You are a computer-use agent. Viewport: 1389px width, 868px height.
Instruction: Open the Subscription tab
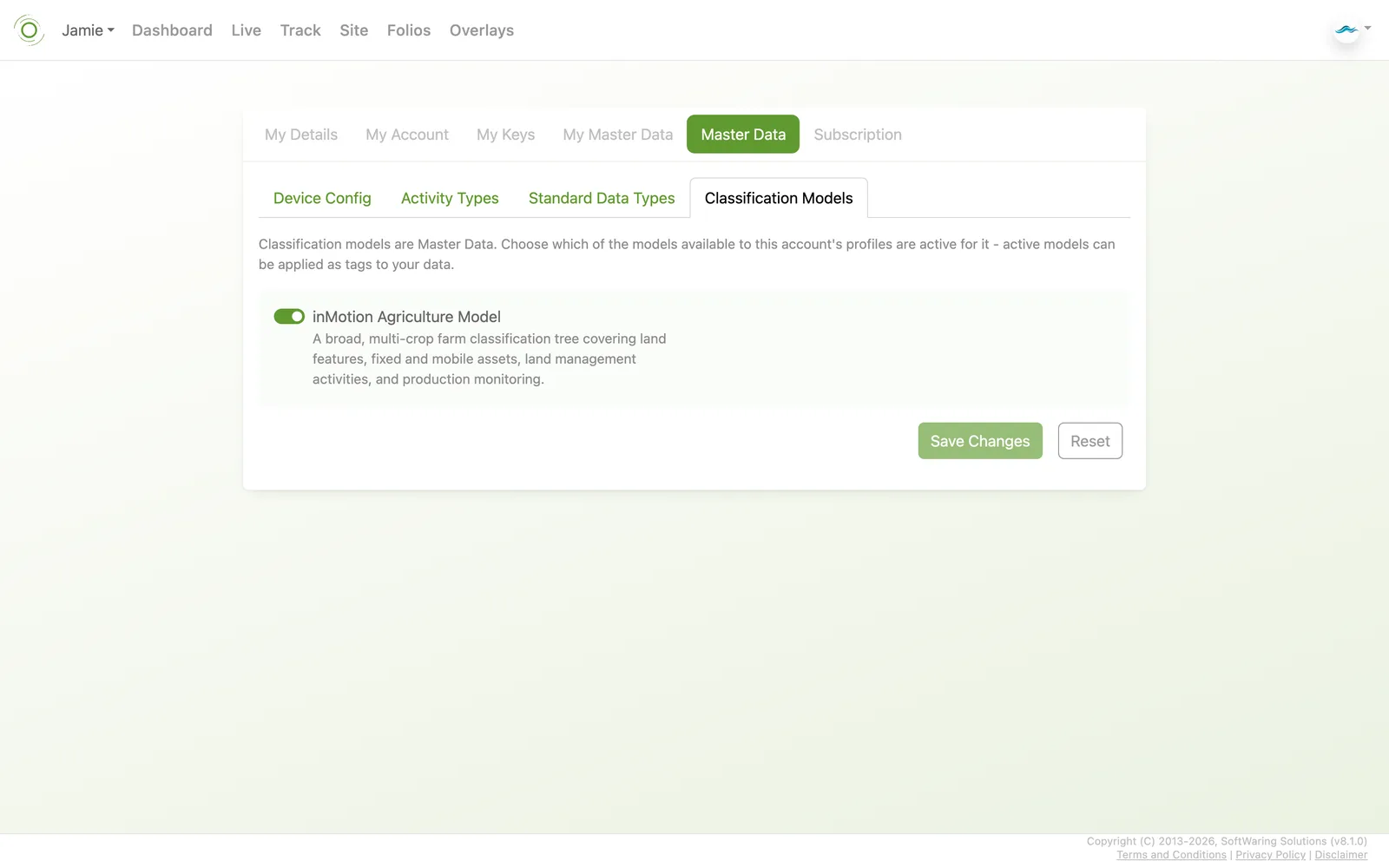[858, 135]
